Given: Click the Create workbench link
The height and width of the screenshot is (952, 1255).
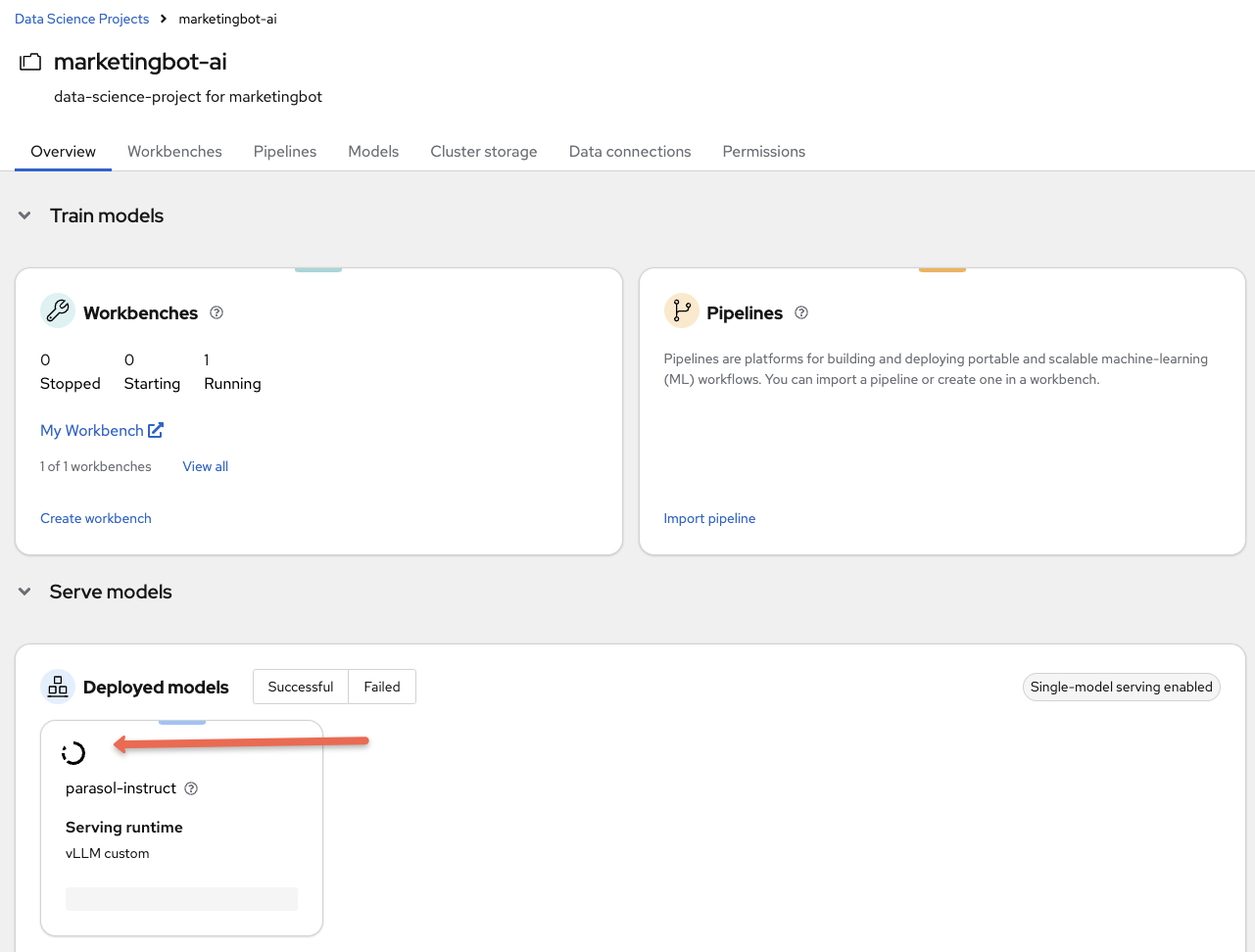Looking at the screenshot, I should point(96,518).
